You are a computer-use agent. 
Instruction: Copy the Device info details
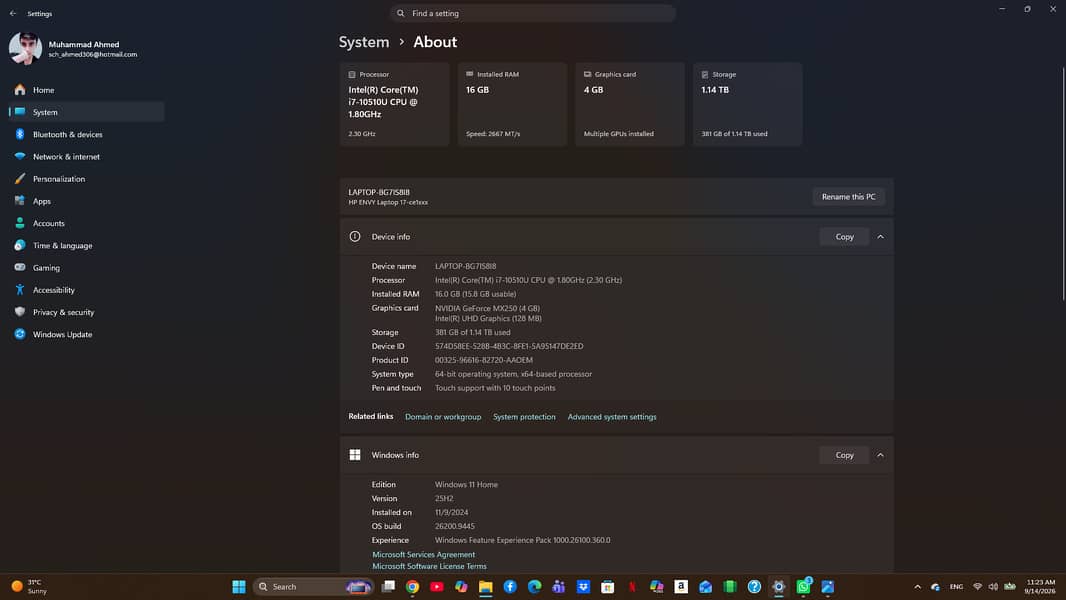(x=844, y=236)
